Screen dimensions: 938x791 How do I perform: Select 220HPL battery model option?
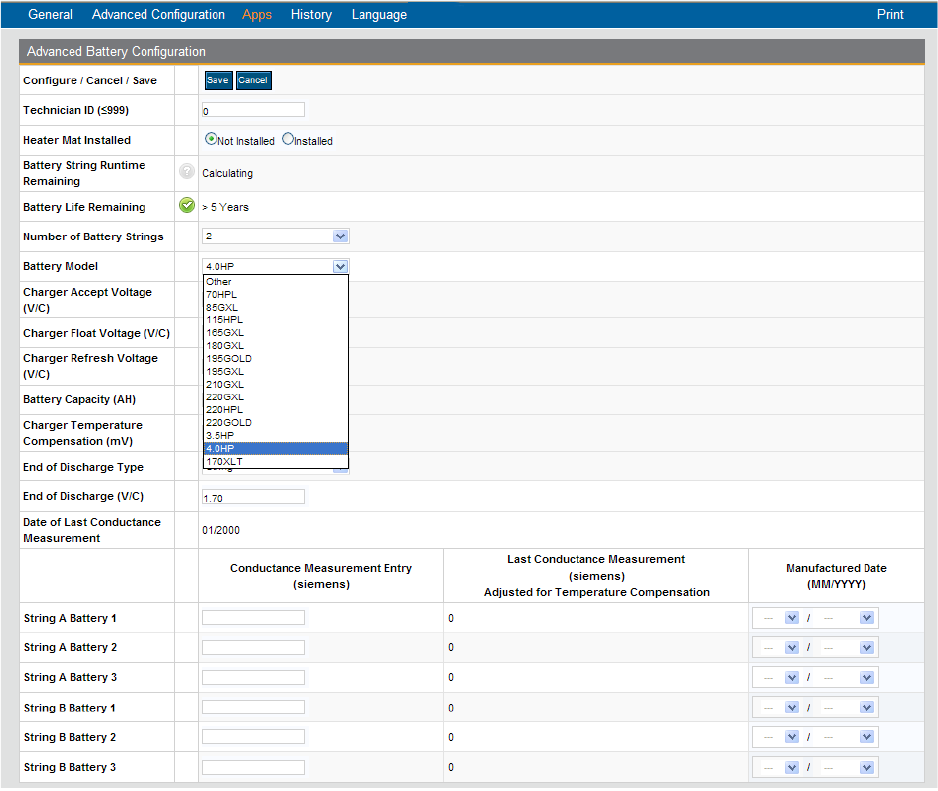276,410
